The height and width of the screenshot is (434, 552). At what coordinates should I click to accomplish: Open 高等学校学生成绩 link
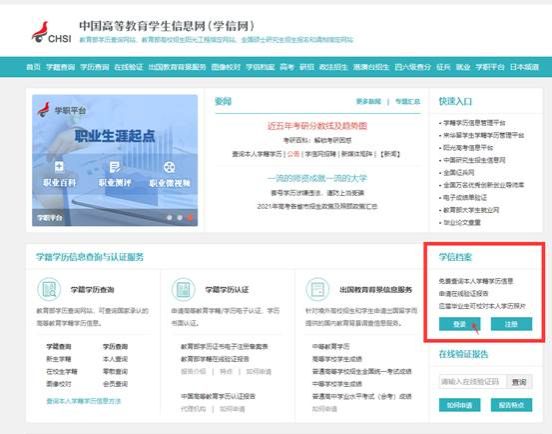coord(337,359)
